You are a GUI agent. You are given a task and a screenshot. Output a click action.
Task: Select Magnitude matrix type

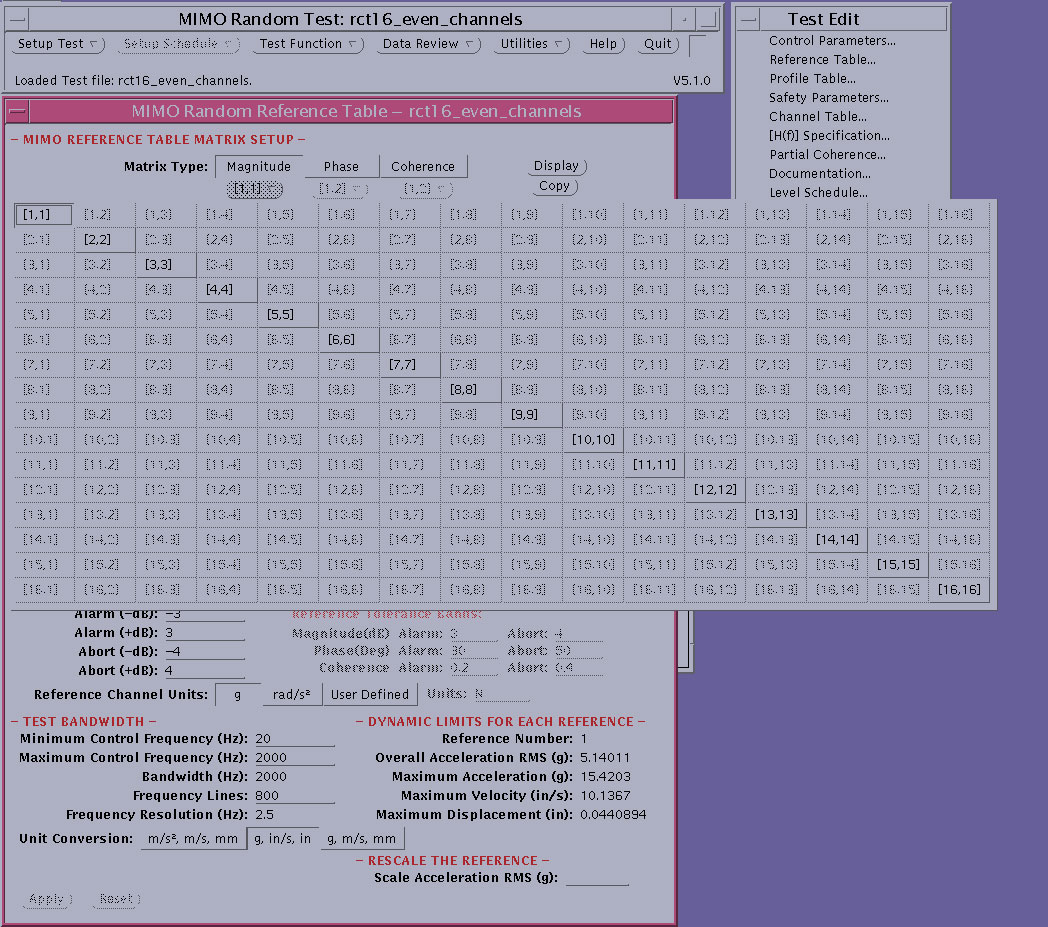click(x=259, y=166)
